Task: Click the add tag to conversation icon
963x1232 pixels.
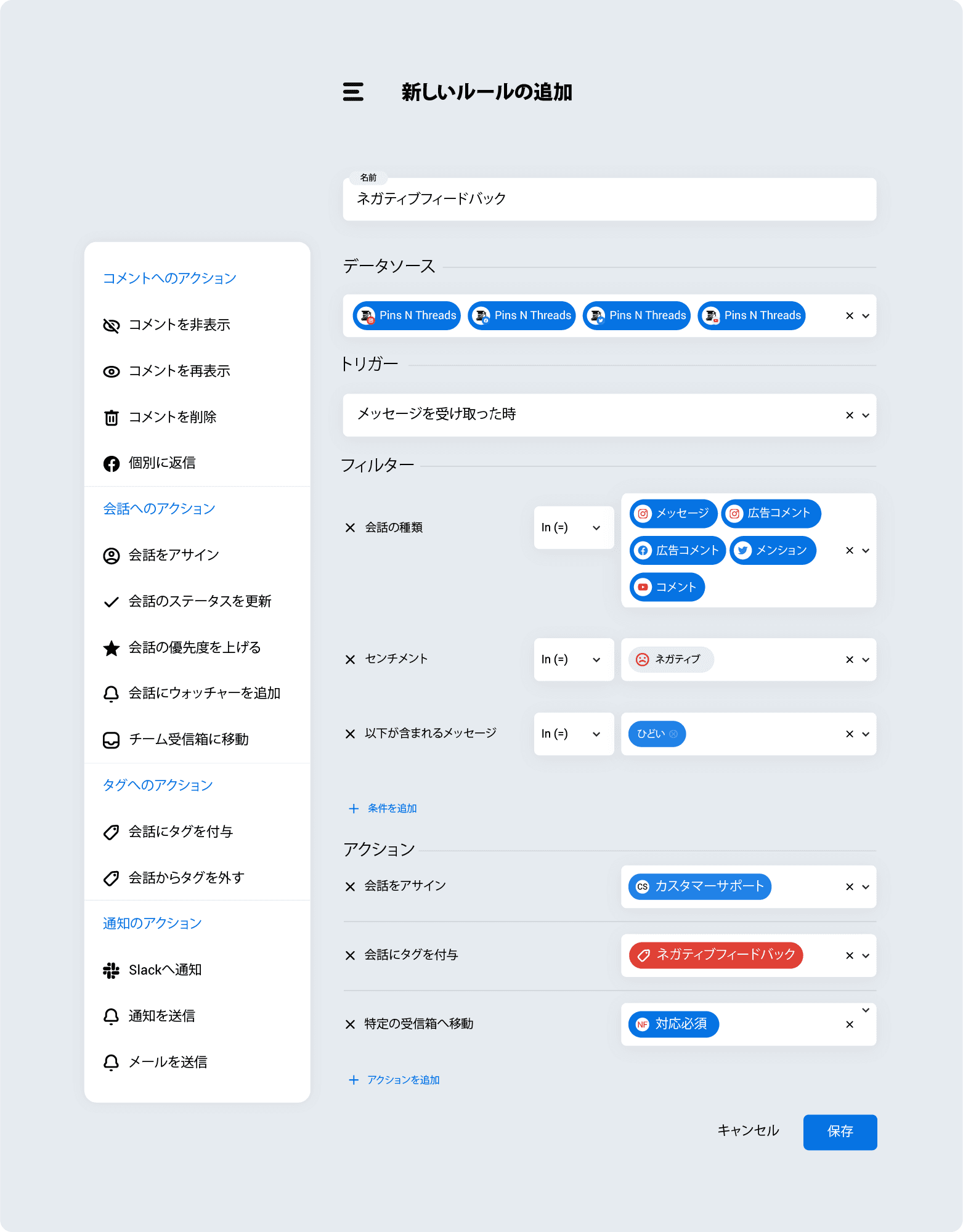Action: pos(111,832)
